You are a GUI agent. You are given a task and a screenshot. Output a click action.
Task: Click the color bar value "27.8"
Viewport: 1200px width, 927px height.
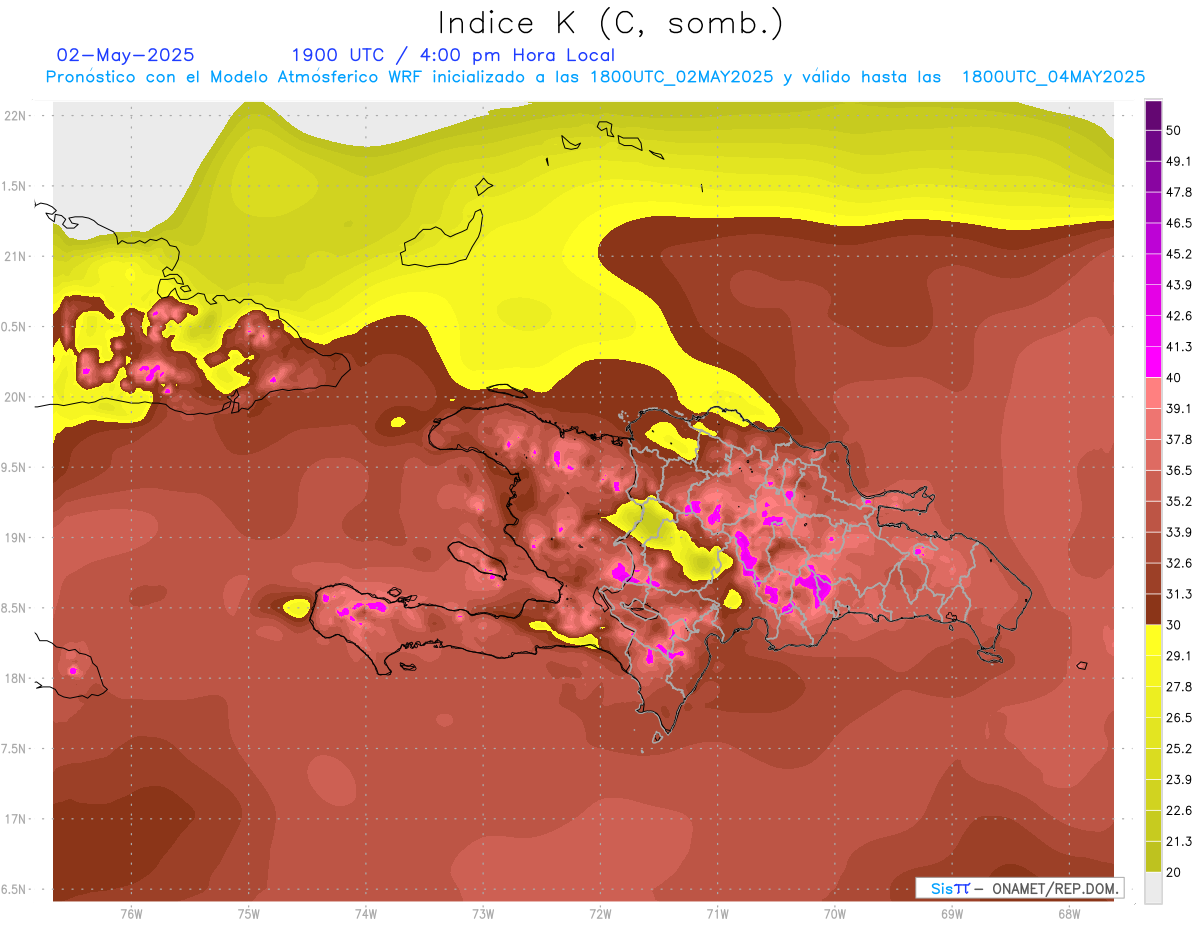tap(1179, 687)
